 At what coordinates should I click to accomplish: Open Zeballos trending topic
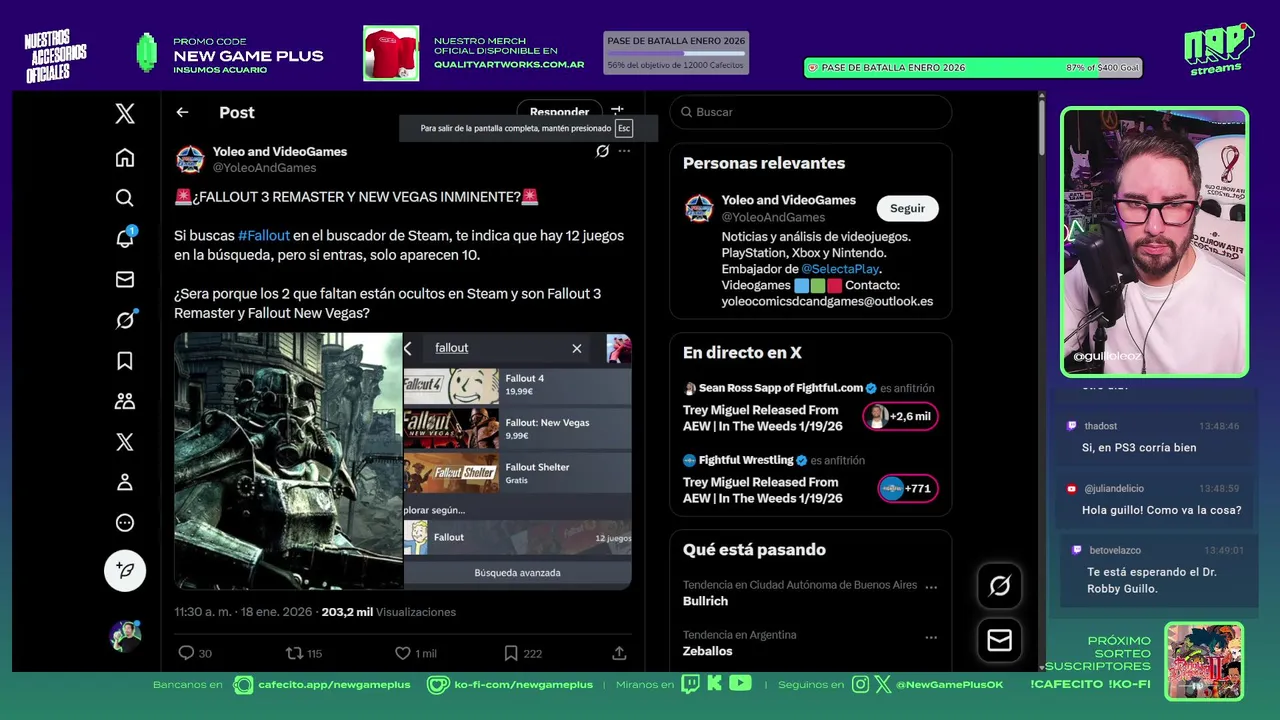pyautogui.click(x=708, y=651)
